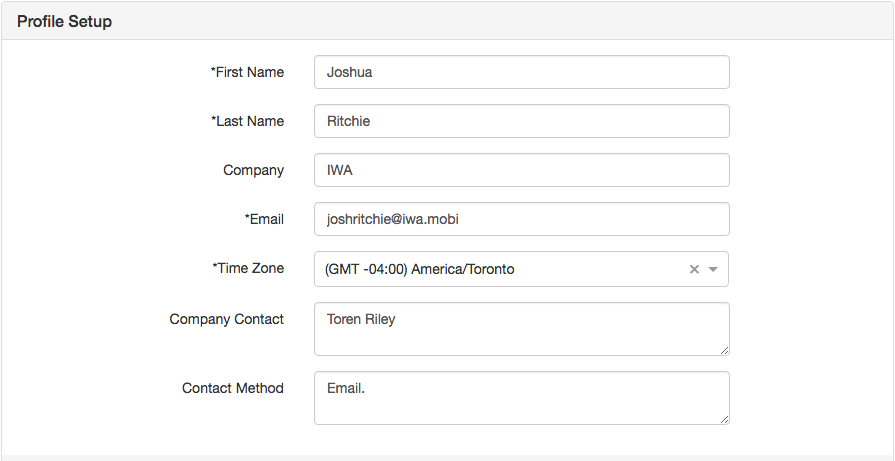
Task: Open the Time Zone dropdown arrow
Action: (x=713, y=269)
